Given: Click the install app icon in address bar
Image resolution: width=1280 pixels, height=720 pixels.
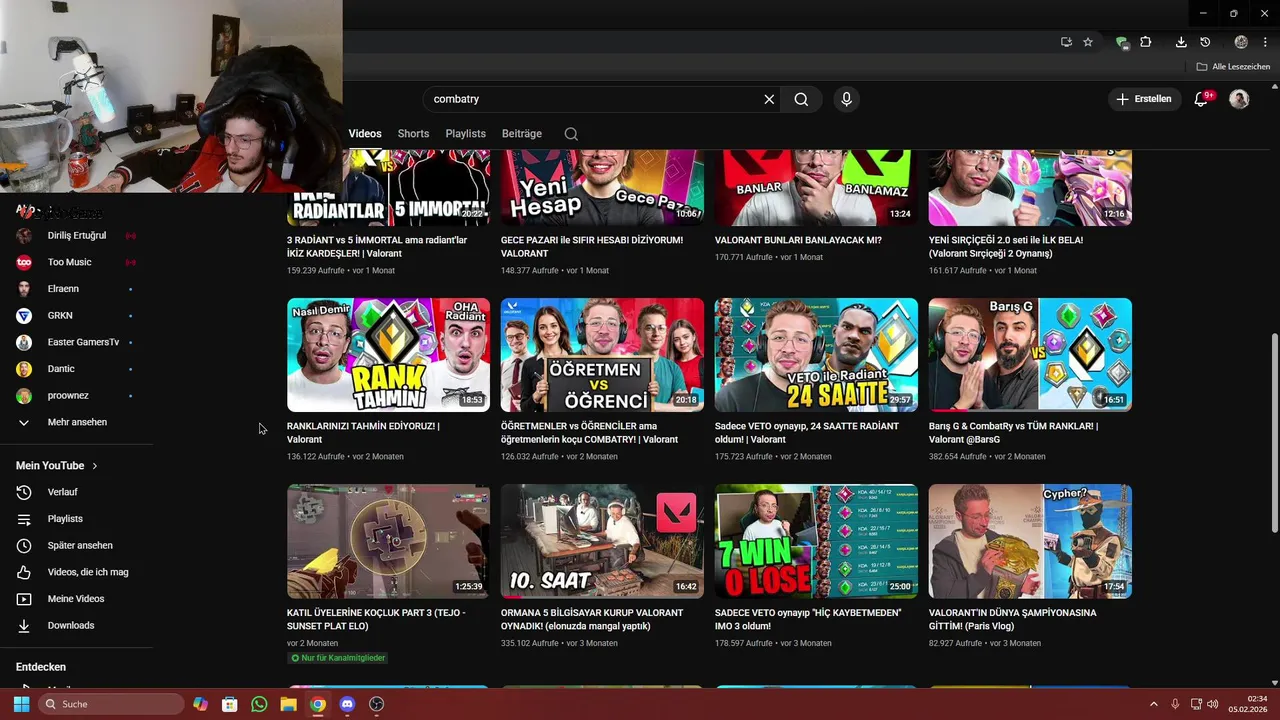Looking at the screenshot, I should 1066,42.
